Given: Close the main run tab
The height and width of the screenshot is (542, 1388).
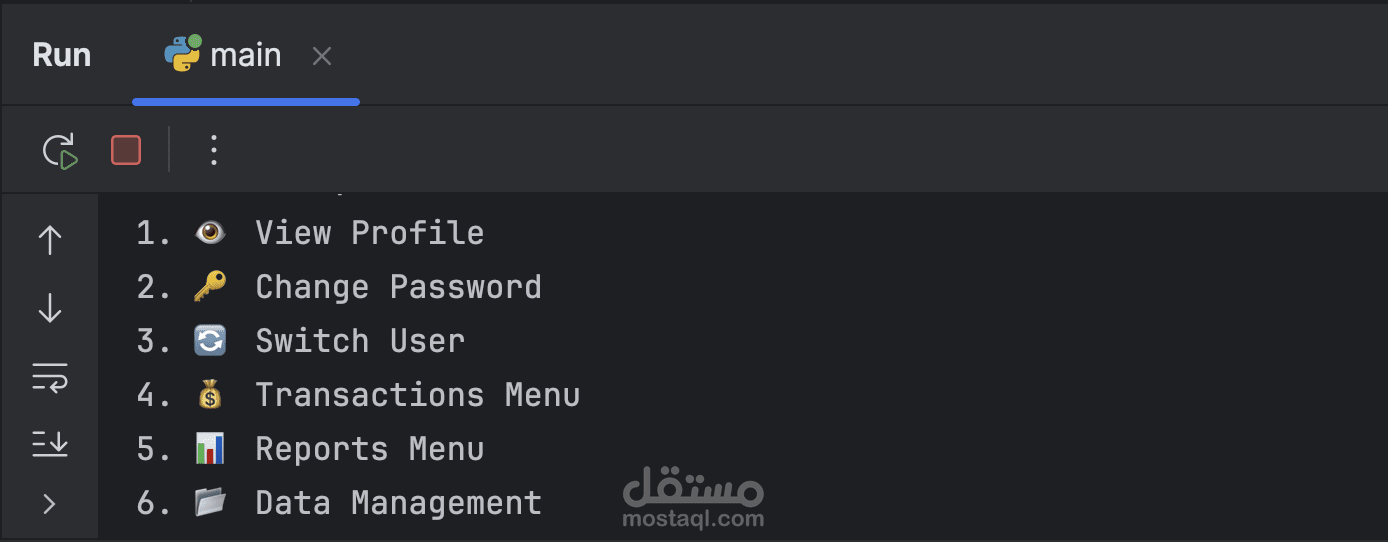Looking at the screenshot, I should 322,57.
